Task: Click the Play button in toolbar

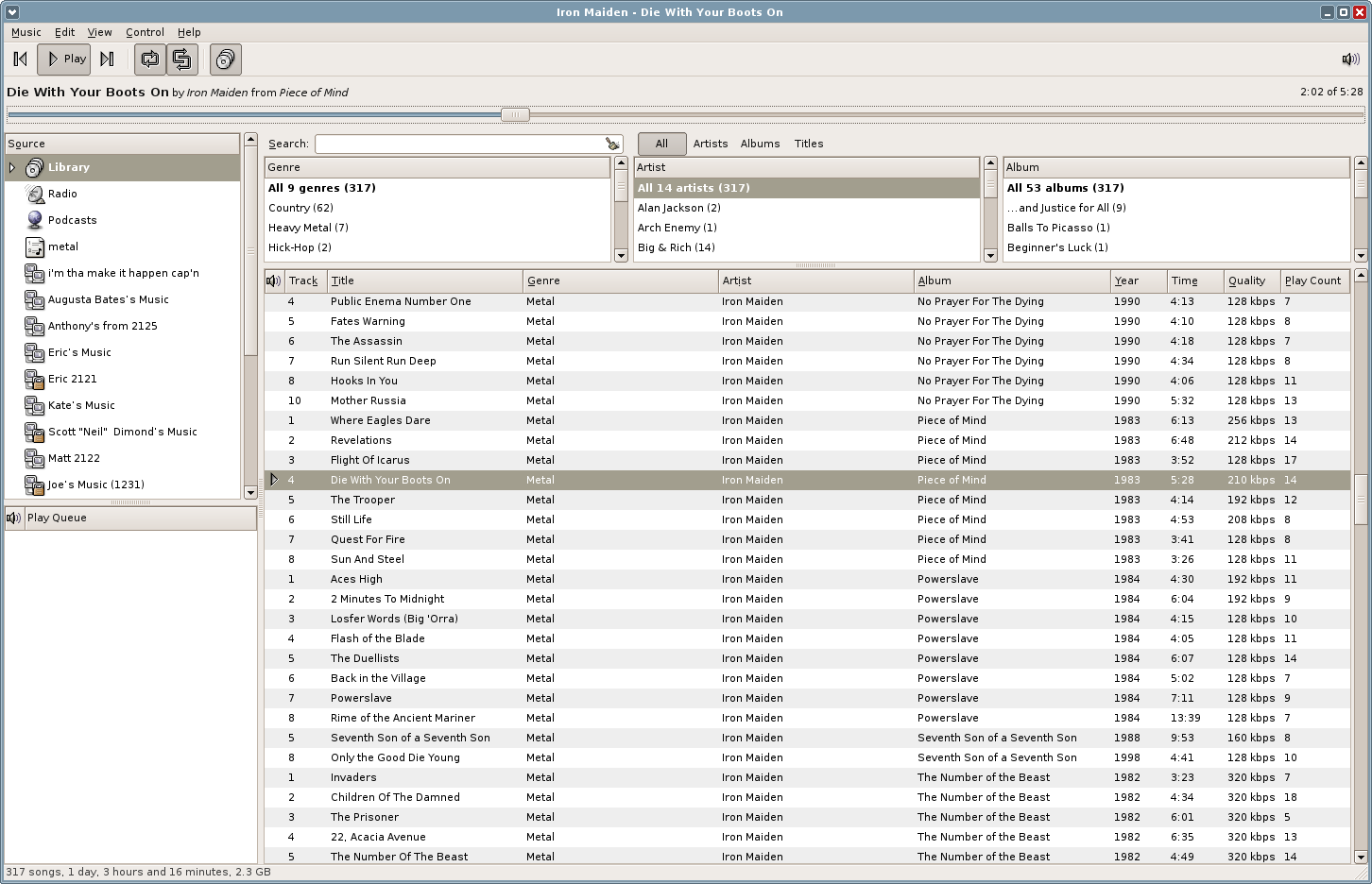Action: (x=64, y=59)
